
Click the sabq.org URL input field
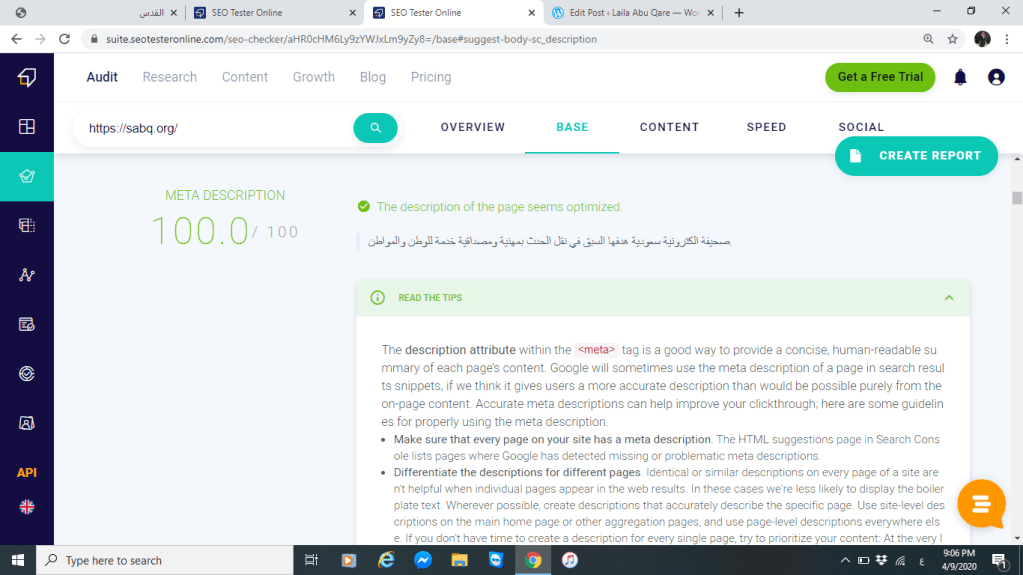pos(215,128)
